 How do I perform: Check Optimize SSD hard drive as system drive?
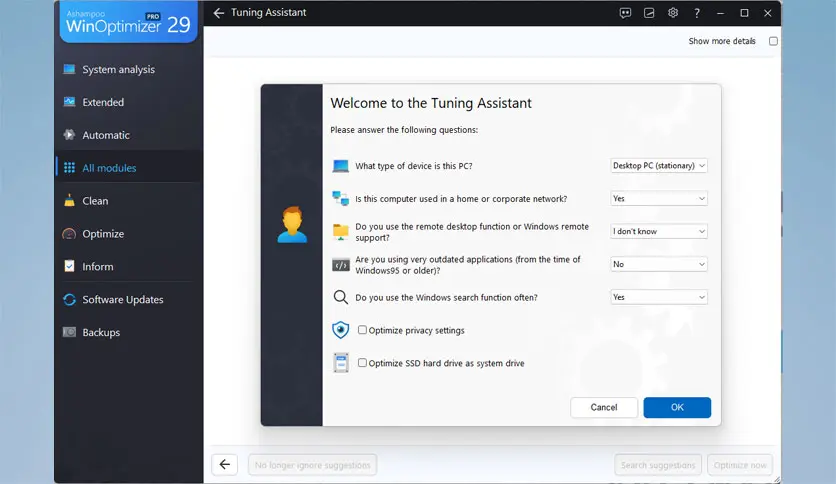(x=363, y=362)
